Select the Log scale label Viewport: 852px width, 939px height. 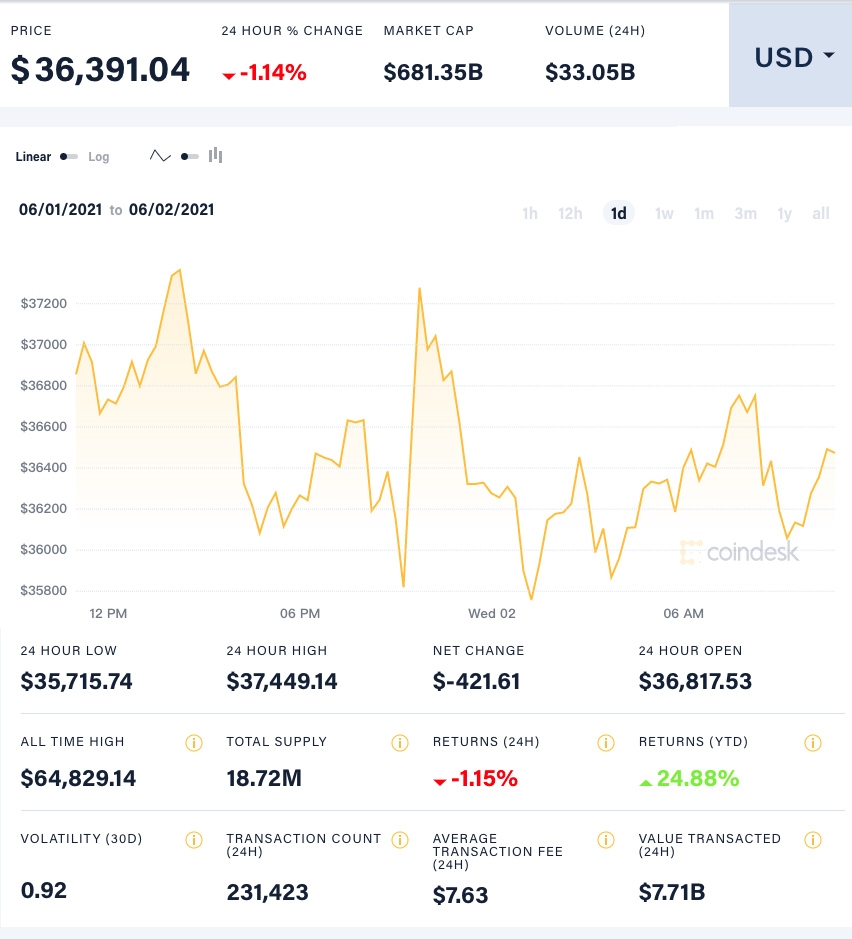97,157
